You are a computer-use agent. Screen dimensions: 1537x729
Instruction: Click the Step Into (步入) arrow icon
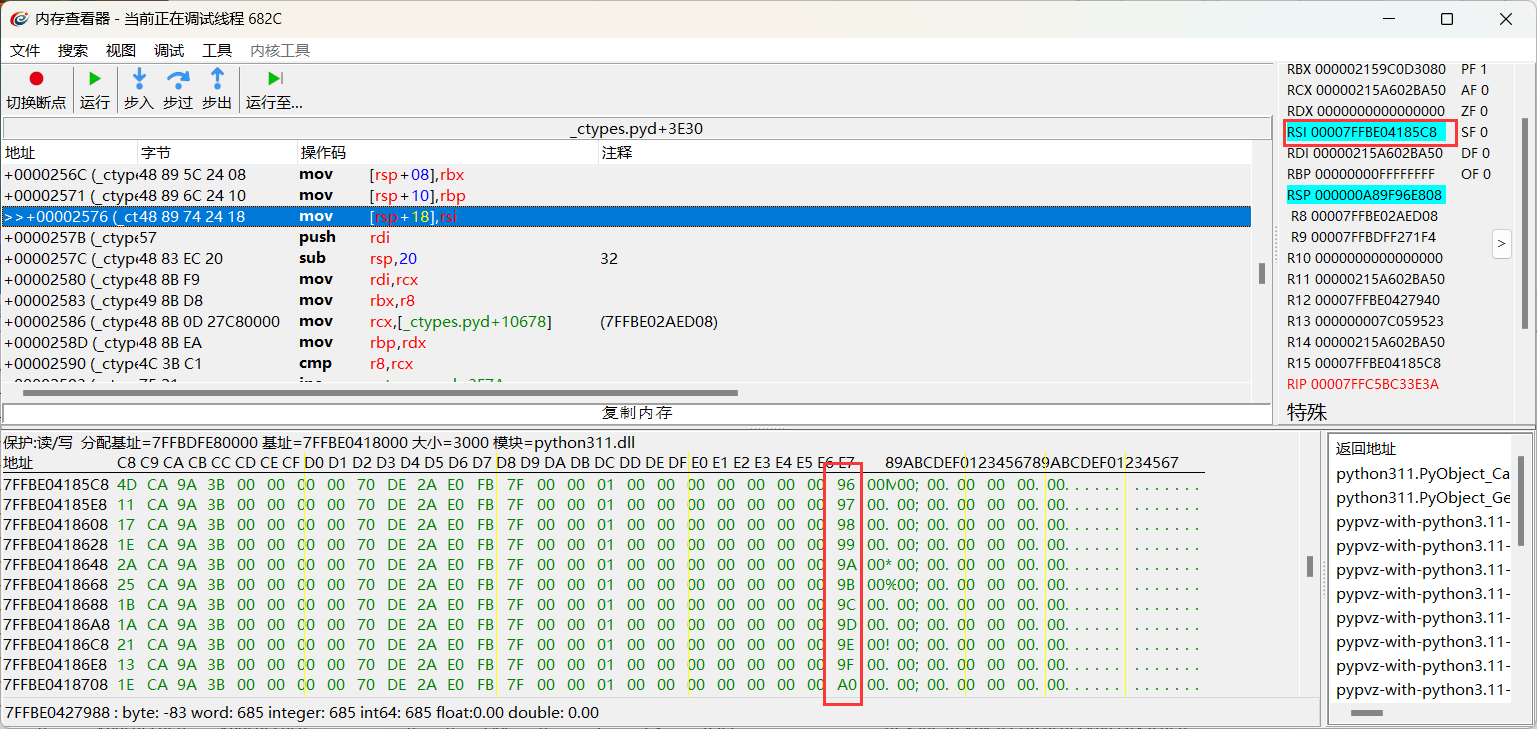point(139,79)
